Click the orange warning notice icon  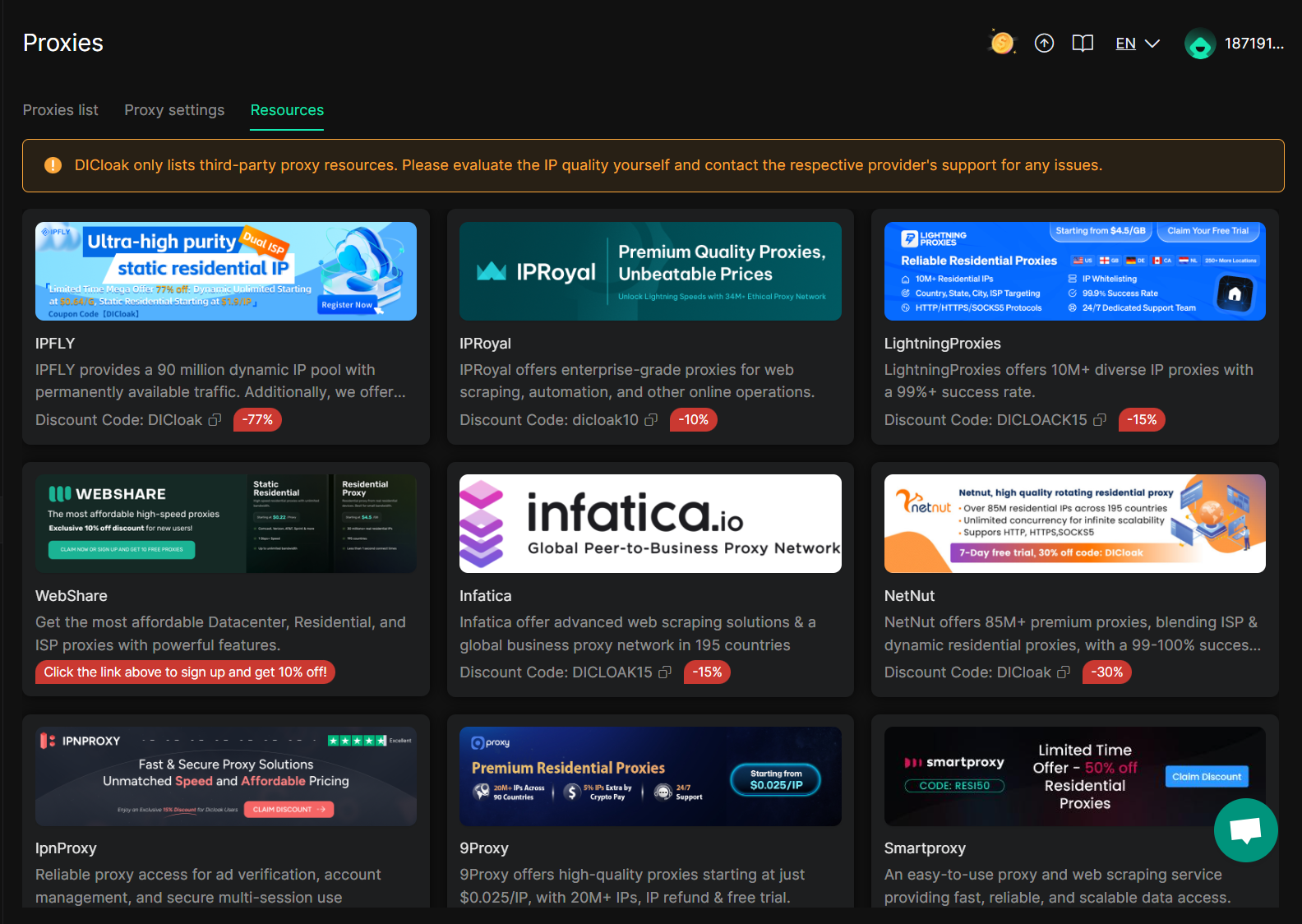[x=53, y=165]
